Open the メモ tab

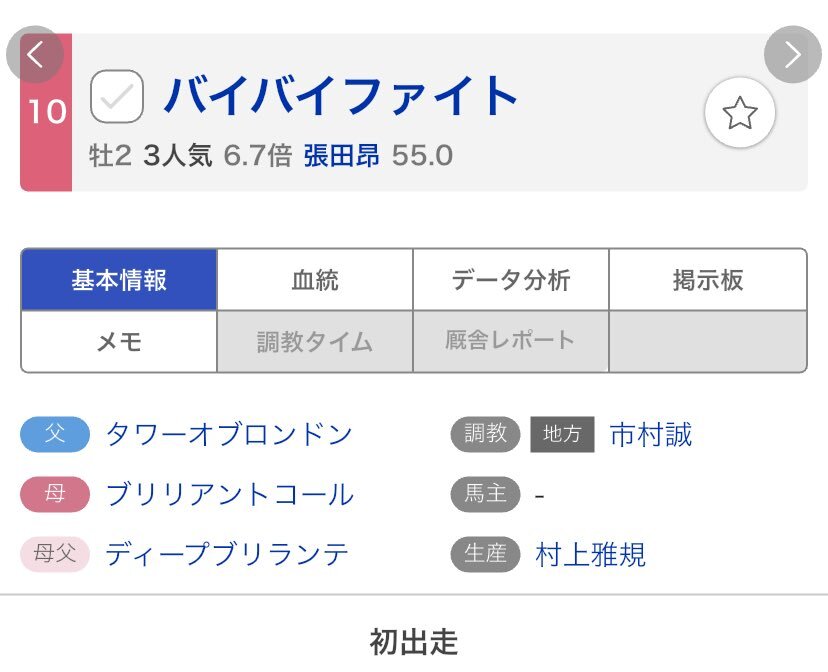[x=119, y=342]
